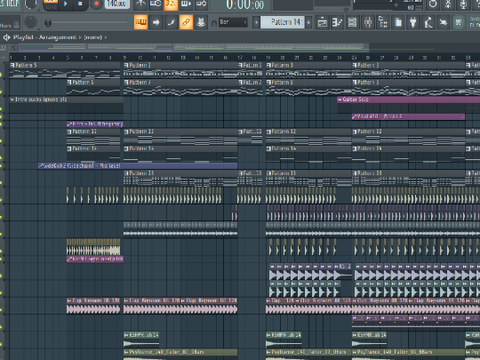Disable the highlighted countdown before recording
480x360 pixels.
(171, 4)
